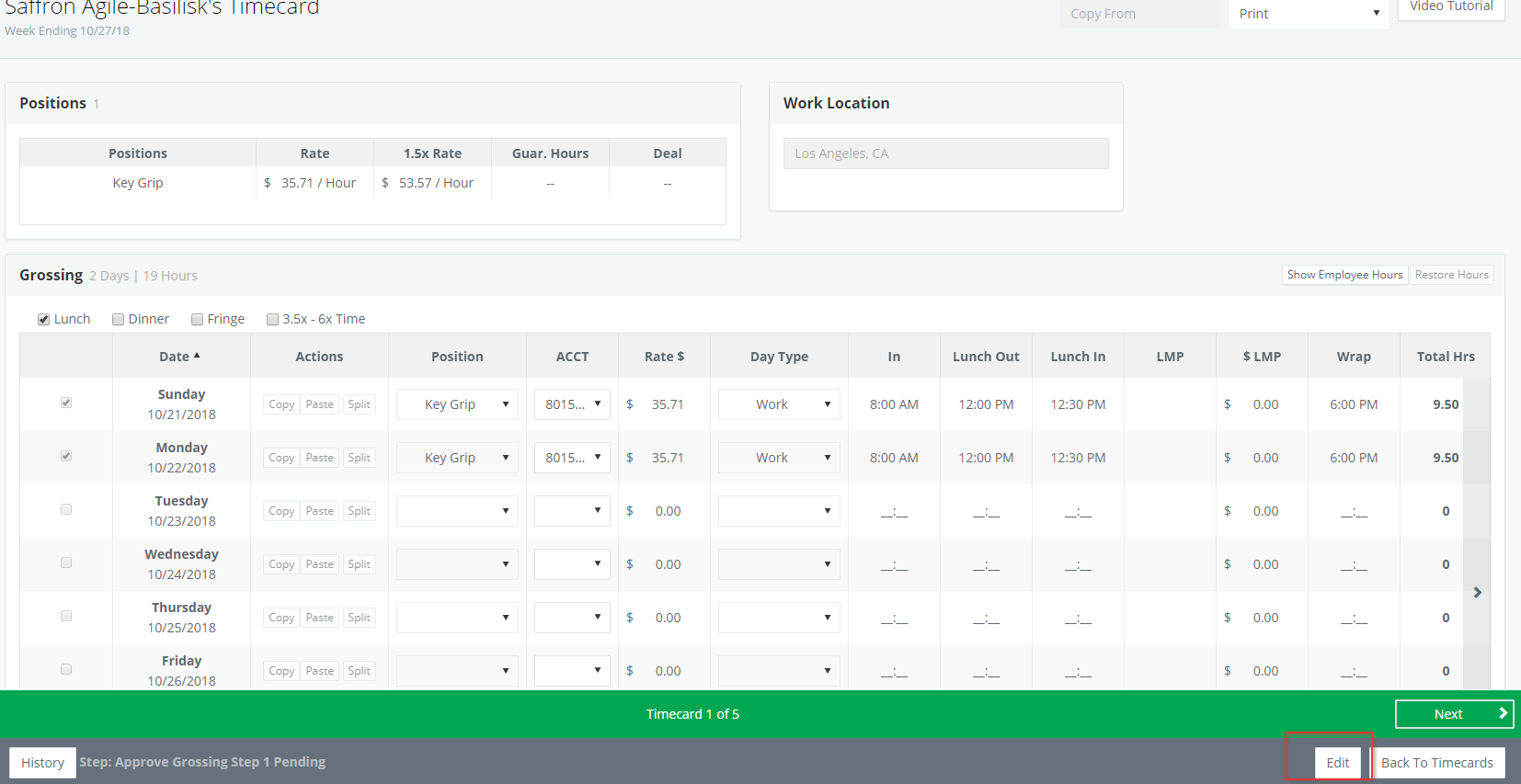Click Tuesday's Wrap time field
1521x784 pixels.
(x=1354, y=511)
